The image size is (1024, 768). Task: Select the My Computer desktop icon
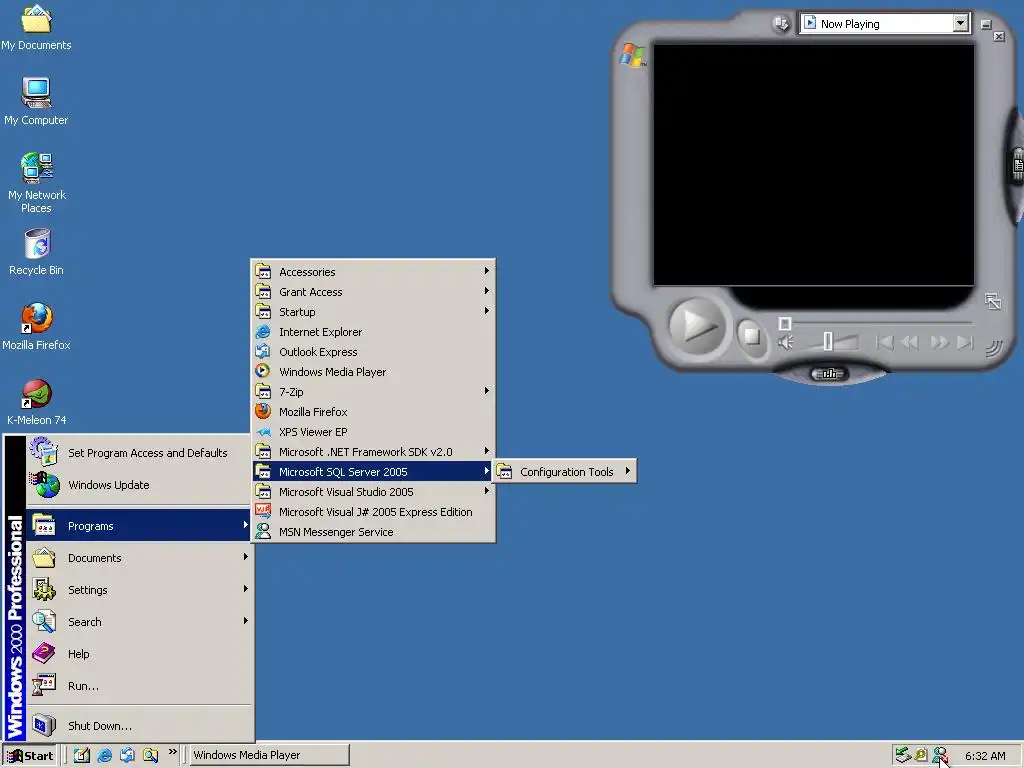coord(36,101)
